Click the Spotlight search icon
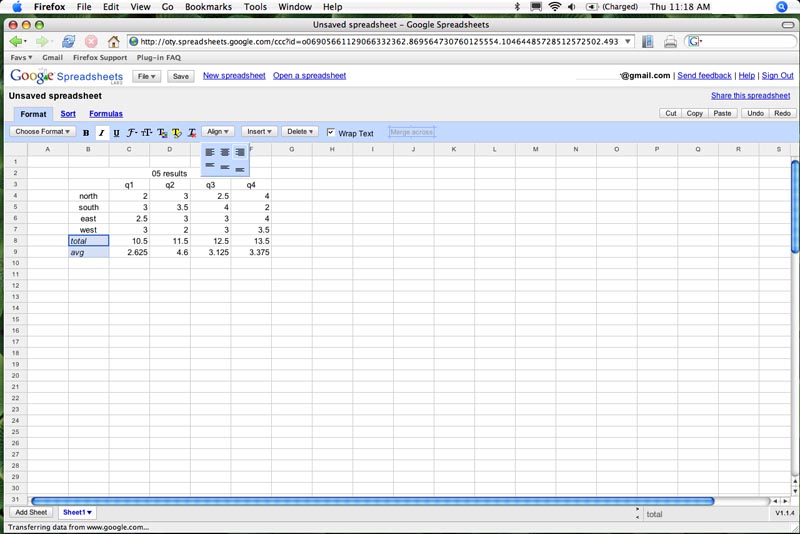The width and height of the screenshot is (800, 534). 782,7
